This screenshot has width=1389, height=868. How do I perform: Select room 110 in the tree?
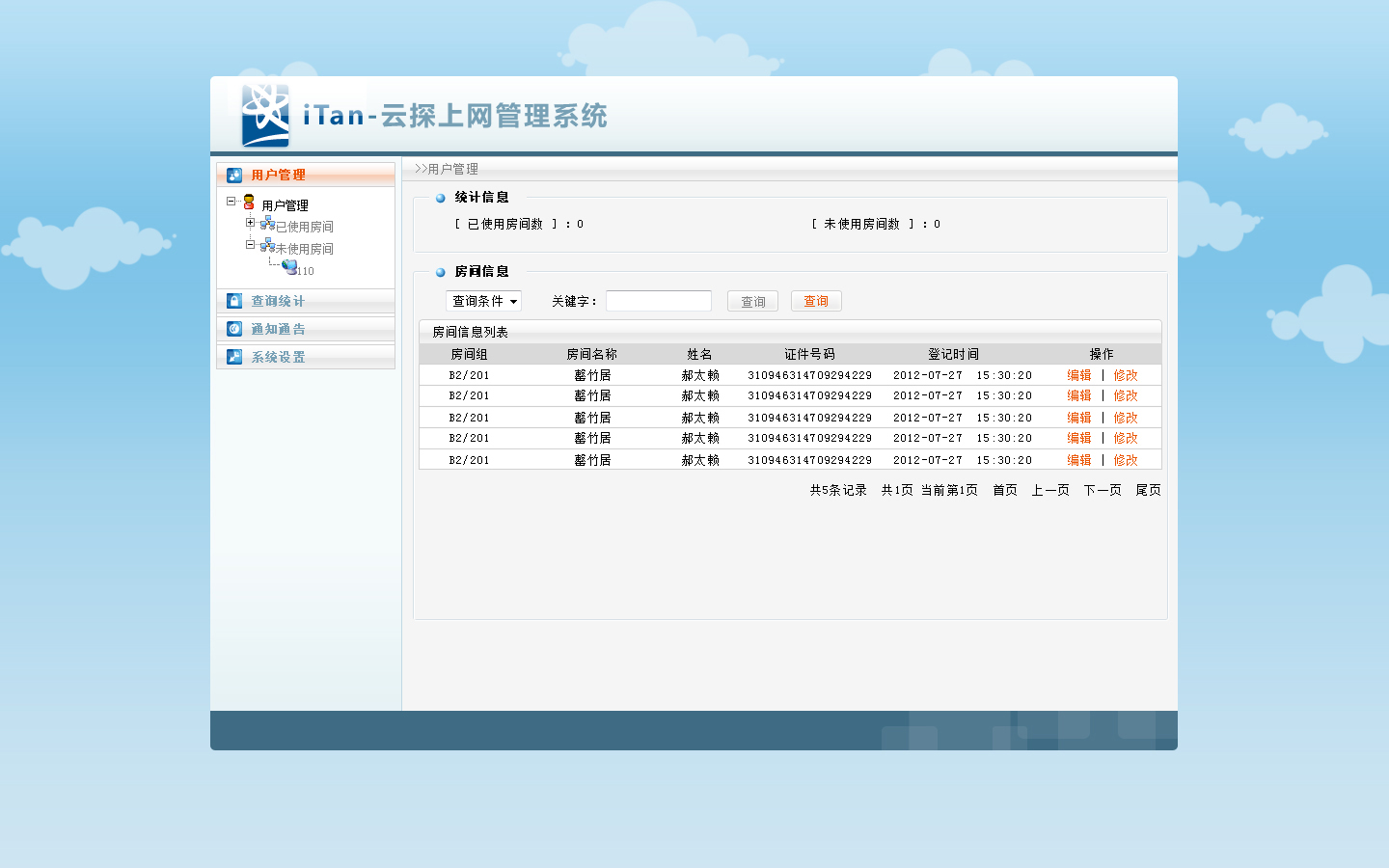[x=305, y=271]
